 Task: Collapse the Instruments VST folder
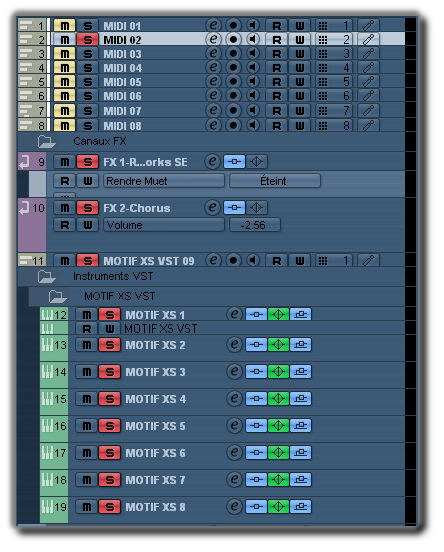tap(46, 276)
